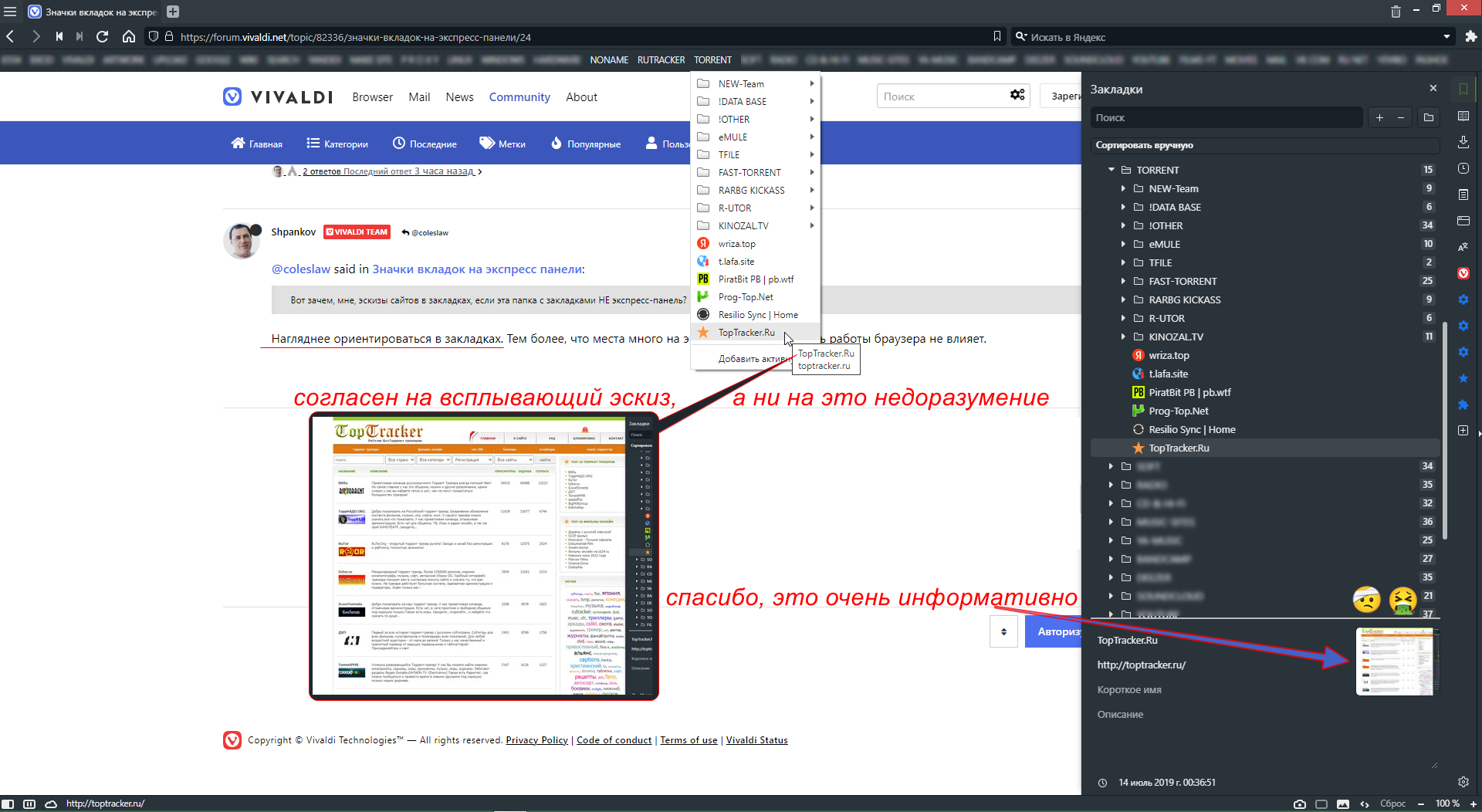Image resolution: width=1482 pixels, height=812 pixels.
Task: Open Vivaldi Status footer link
Action: pyautogui.click(x=756, y=739)
